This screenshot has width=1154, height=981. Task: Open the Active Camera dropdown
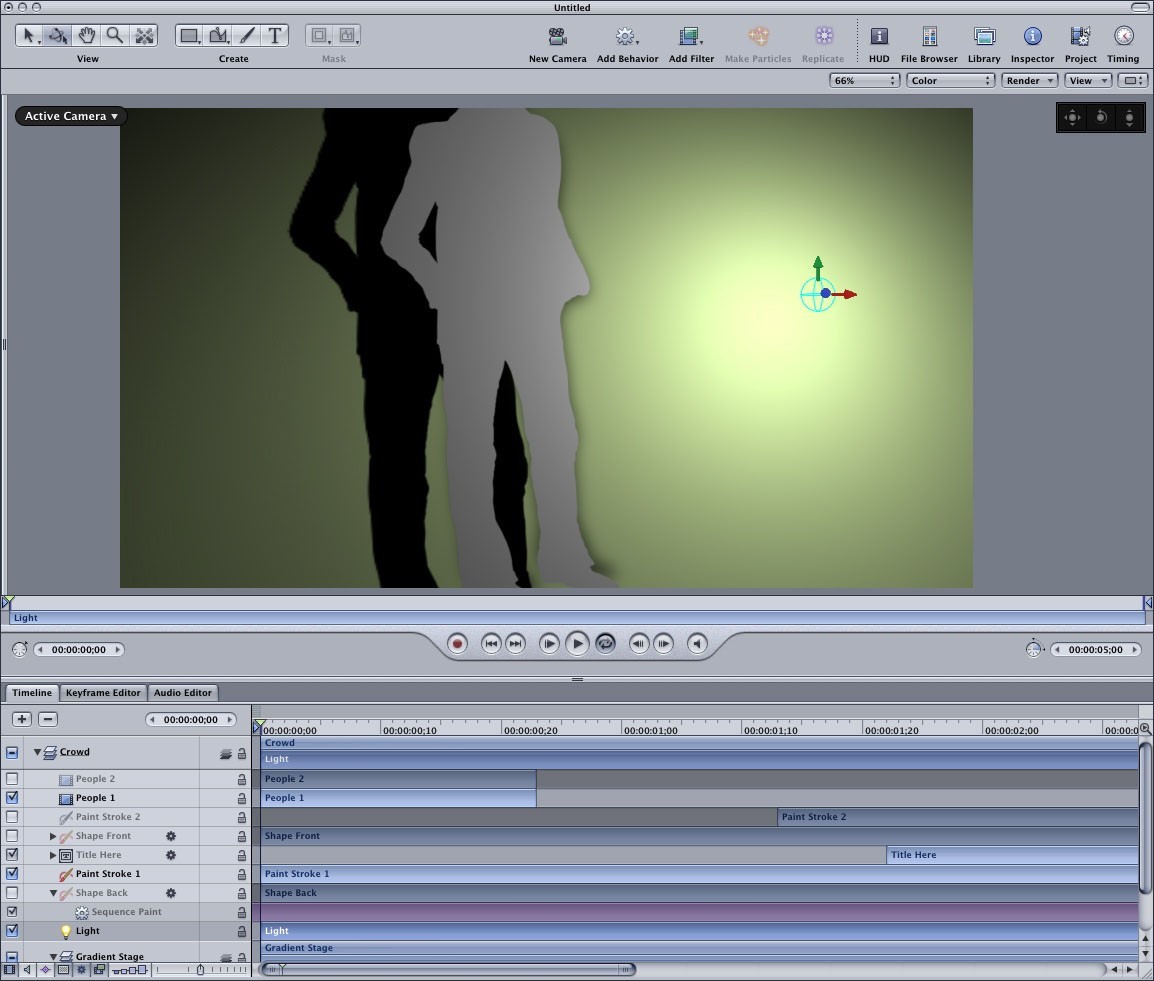71,116
